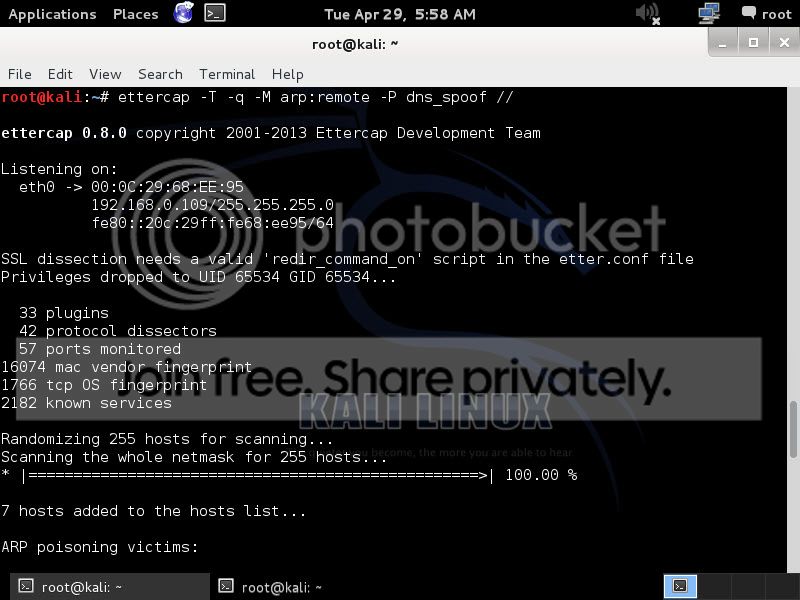
Task: Click the 100.00 % scan progress text
Action: (x=541, y=475)
